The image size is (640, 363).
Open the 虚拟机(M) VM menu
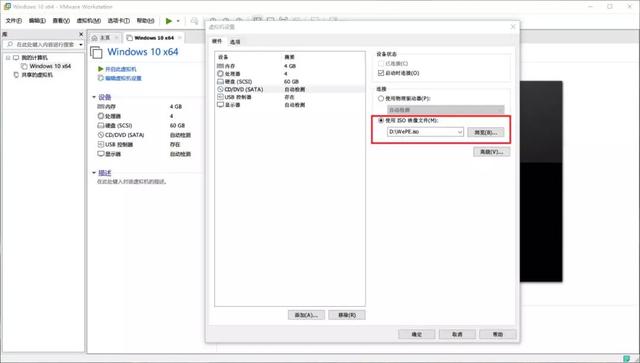click(89, 20)
